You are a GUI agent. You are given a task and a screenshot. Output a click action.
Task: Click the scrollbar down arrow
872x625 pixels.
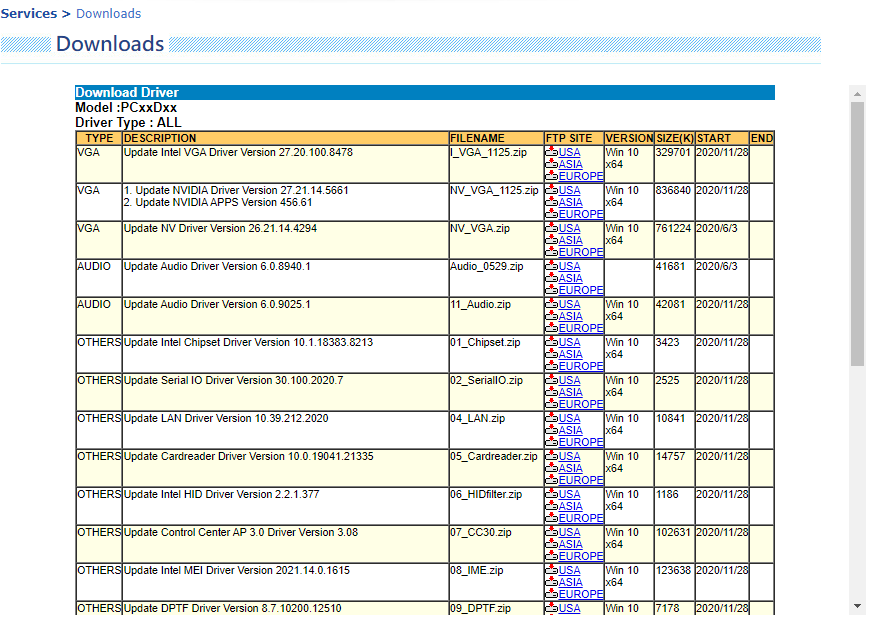(x=857, y=606)
